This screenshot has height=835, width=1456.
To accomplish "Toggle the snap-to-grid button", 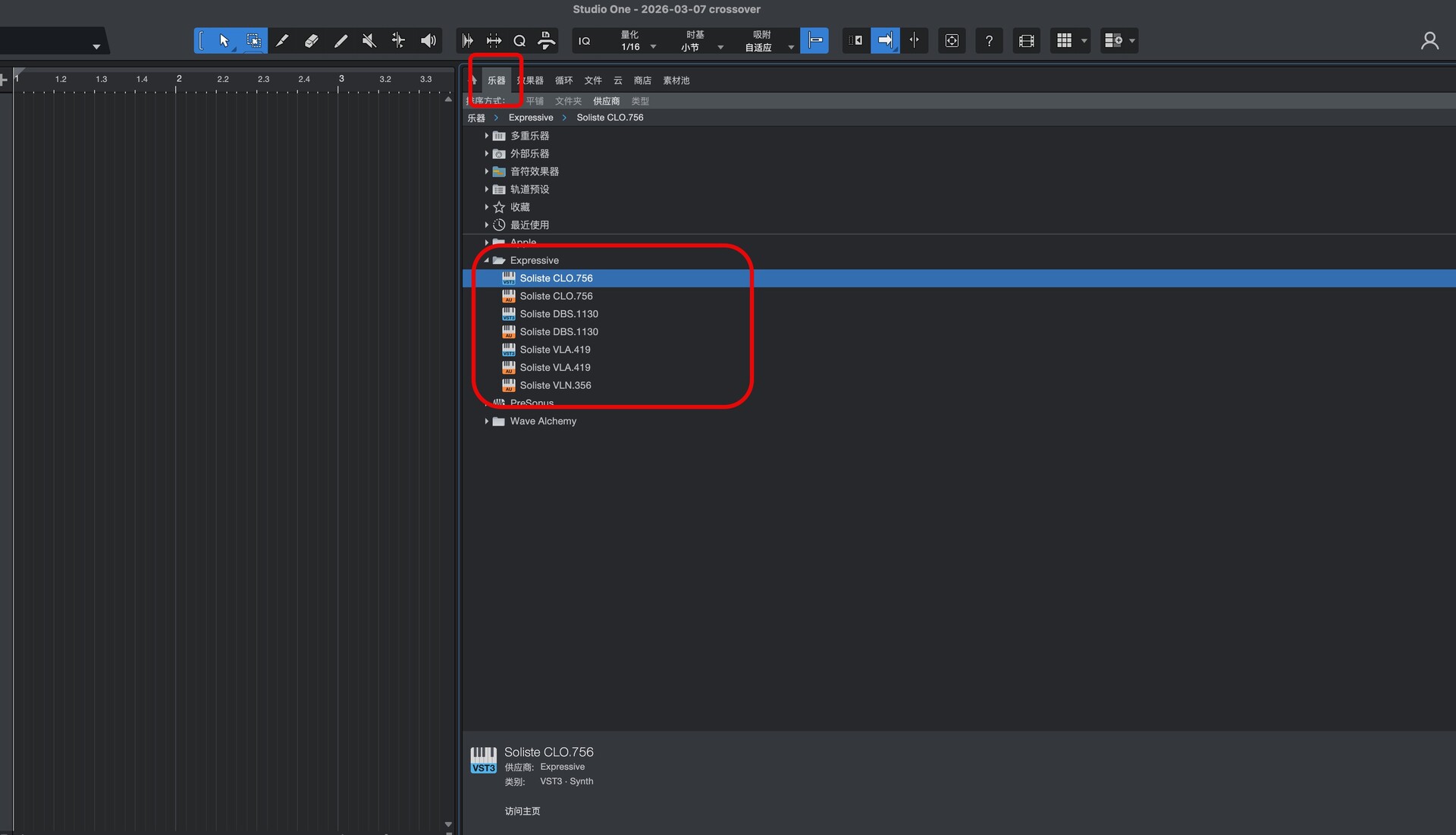I will 814,41.
